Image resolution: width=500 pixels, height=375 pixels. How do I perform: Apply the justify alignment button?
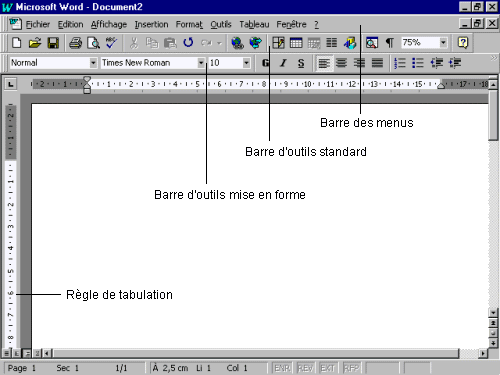pos(377,63)
